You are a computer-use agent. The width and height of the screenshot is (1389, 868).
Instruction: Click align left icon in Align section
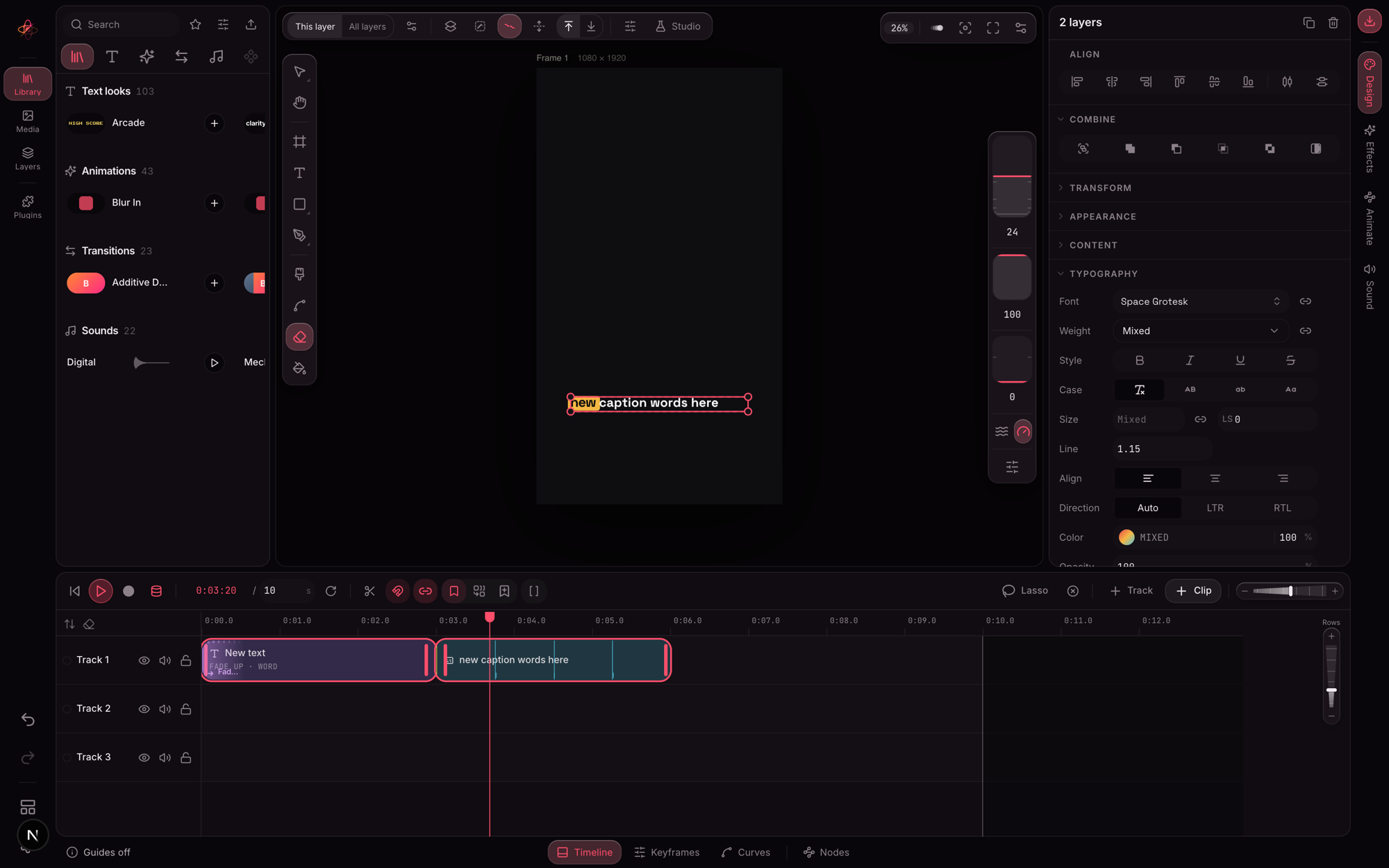pyautogui.click(x=1077, y=82)
